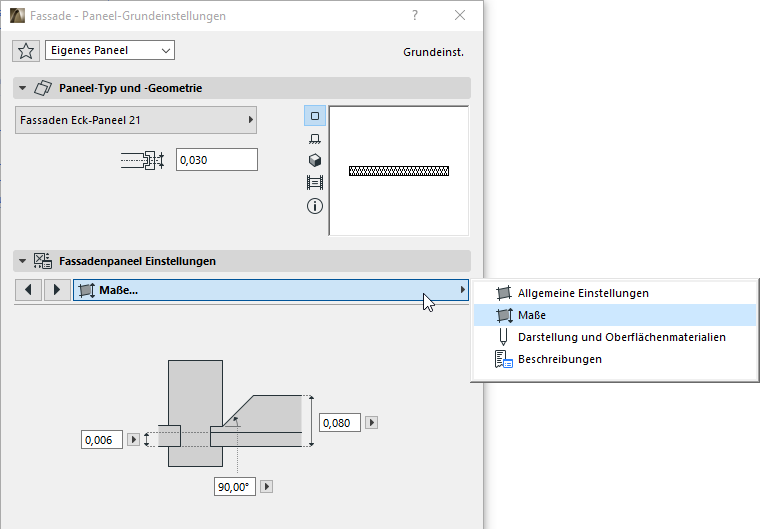Choose Maße from the popup menu
Viewport: 760px width, 529px height.
(x=615, y=315)
